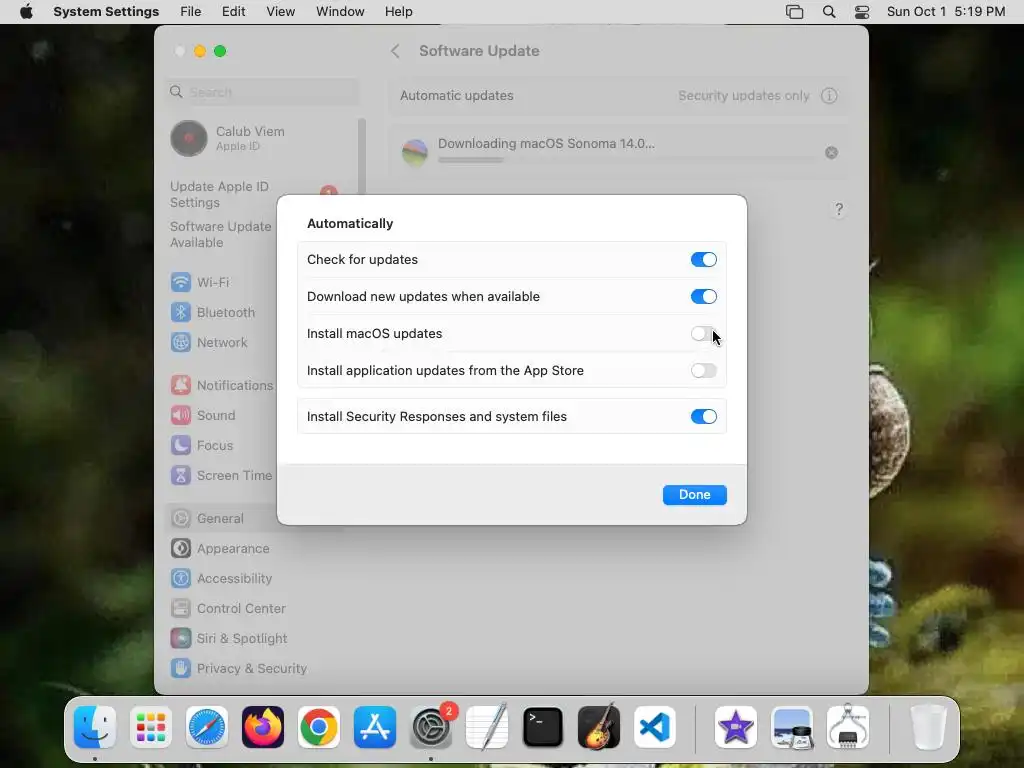This screenshot has width=1024, height=768.
Task: Open Siri & Spotlight settings
Action: pyautogui.click(x=229, y=639)
